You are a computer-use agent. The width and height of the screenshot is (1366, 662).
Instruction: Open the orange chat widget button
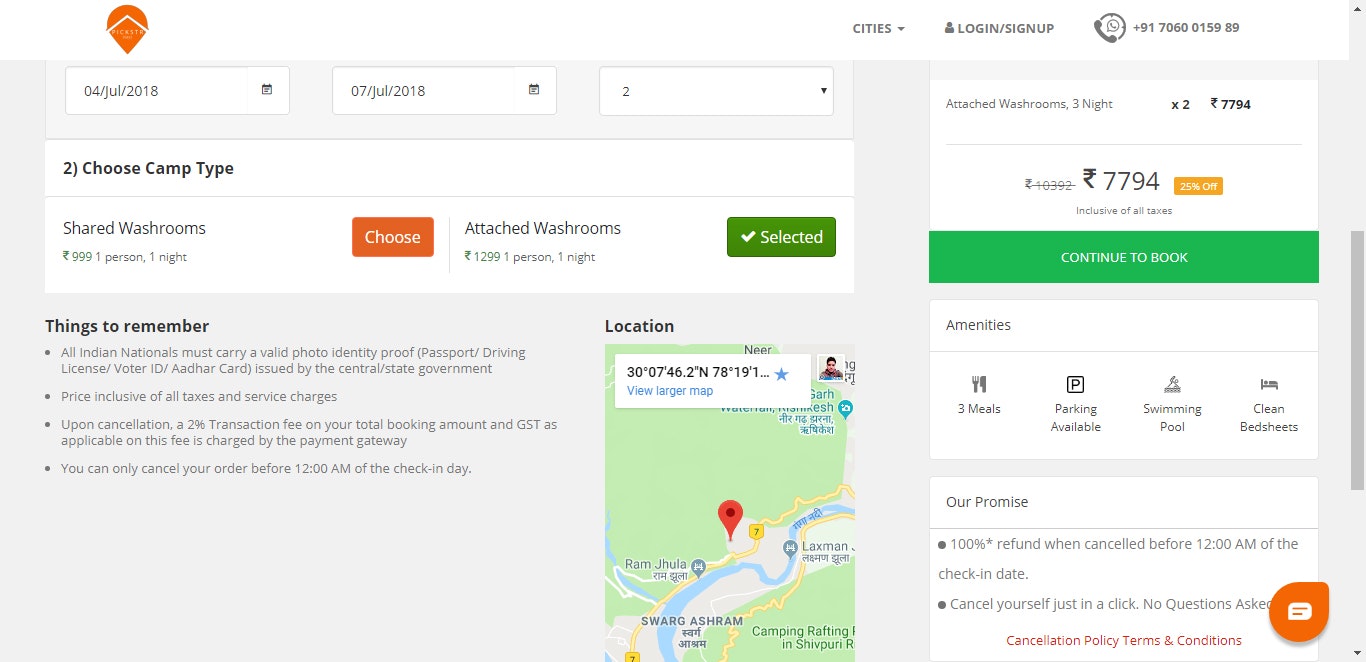point(1299,611)
